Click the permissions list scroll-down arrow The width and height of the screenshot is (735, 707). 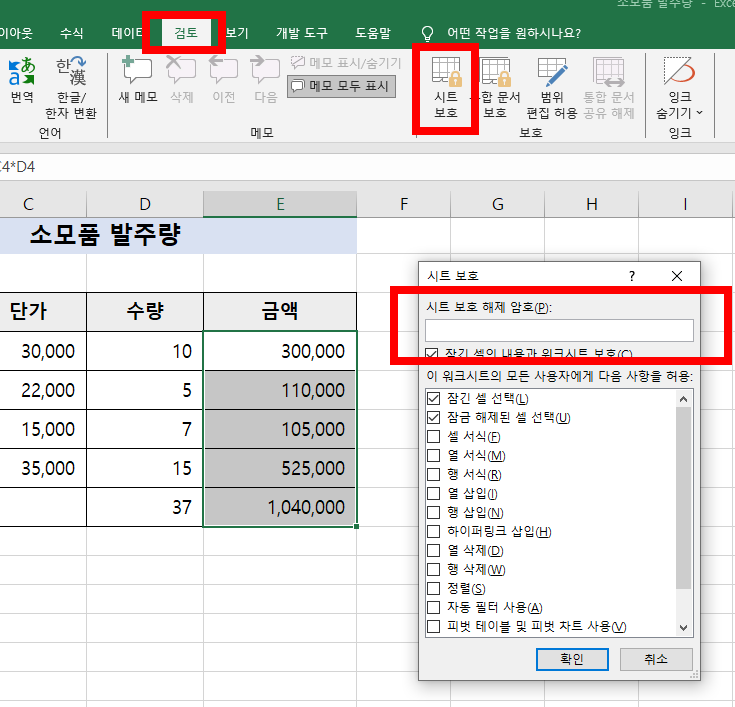pyautogui.click(x=683, y=628)
